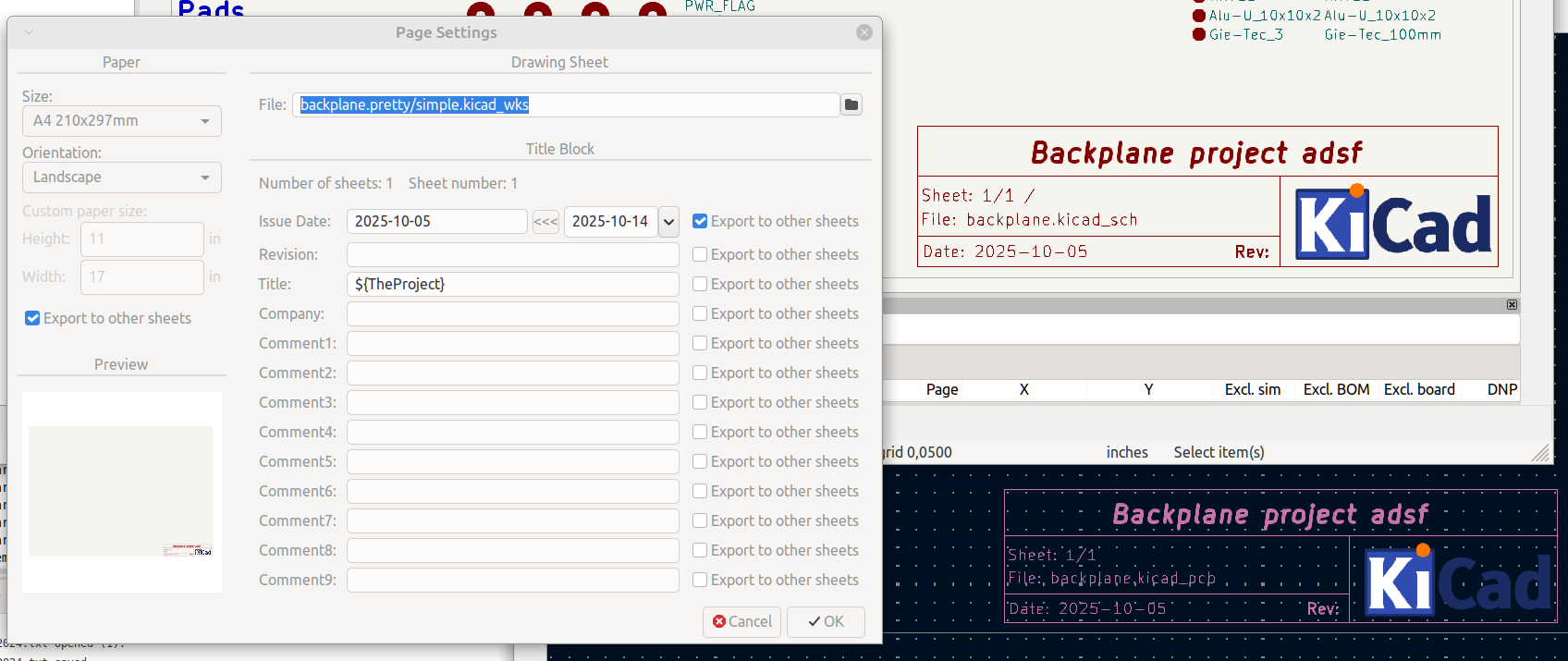This screenshot has height=661, width=1568.
Task: Open the Orientation Landscape dropdown
Action: tap(121, 177)
